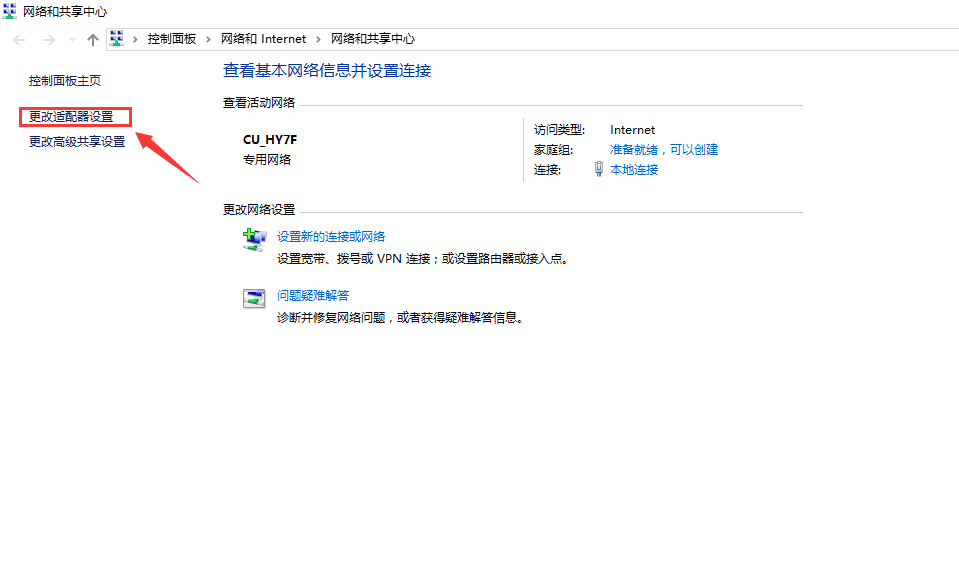959x566 pixels.
Task: Open the recent locations dropdown arrow
Action: pyautogui.click(x=72, y=40)
